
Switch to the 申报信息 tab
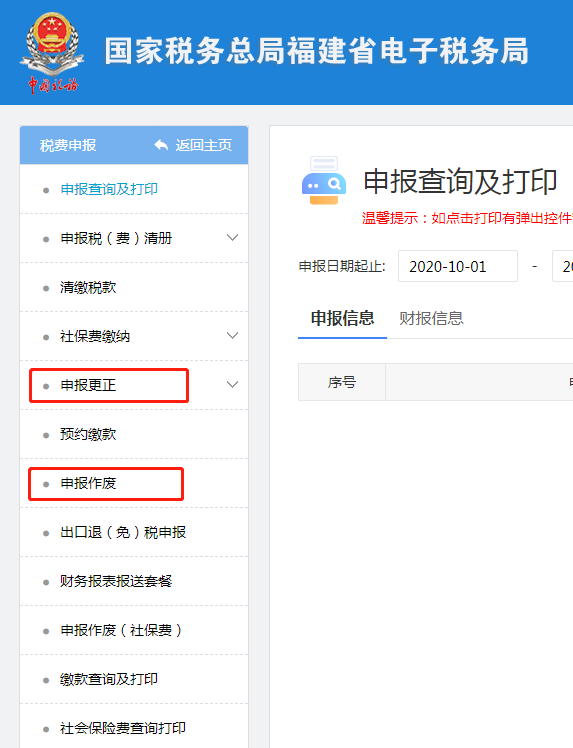342,318
